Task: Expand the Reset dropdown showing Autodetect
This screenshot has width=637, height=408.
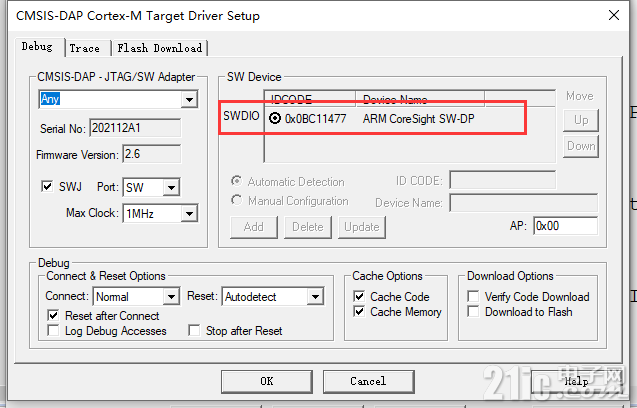Action: (x=315, y=297)
